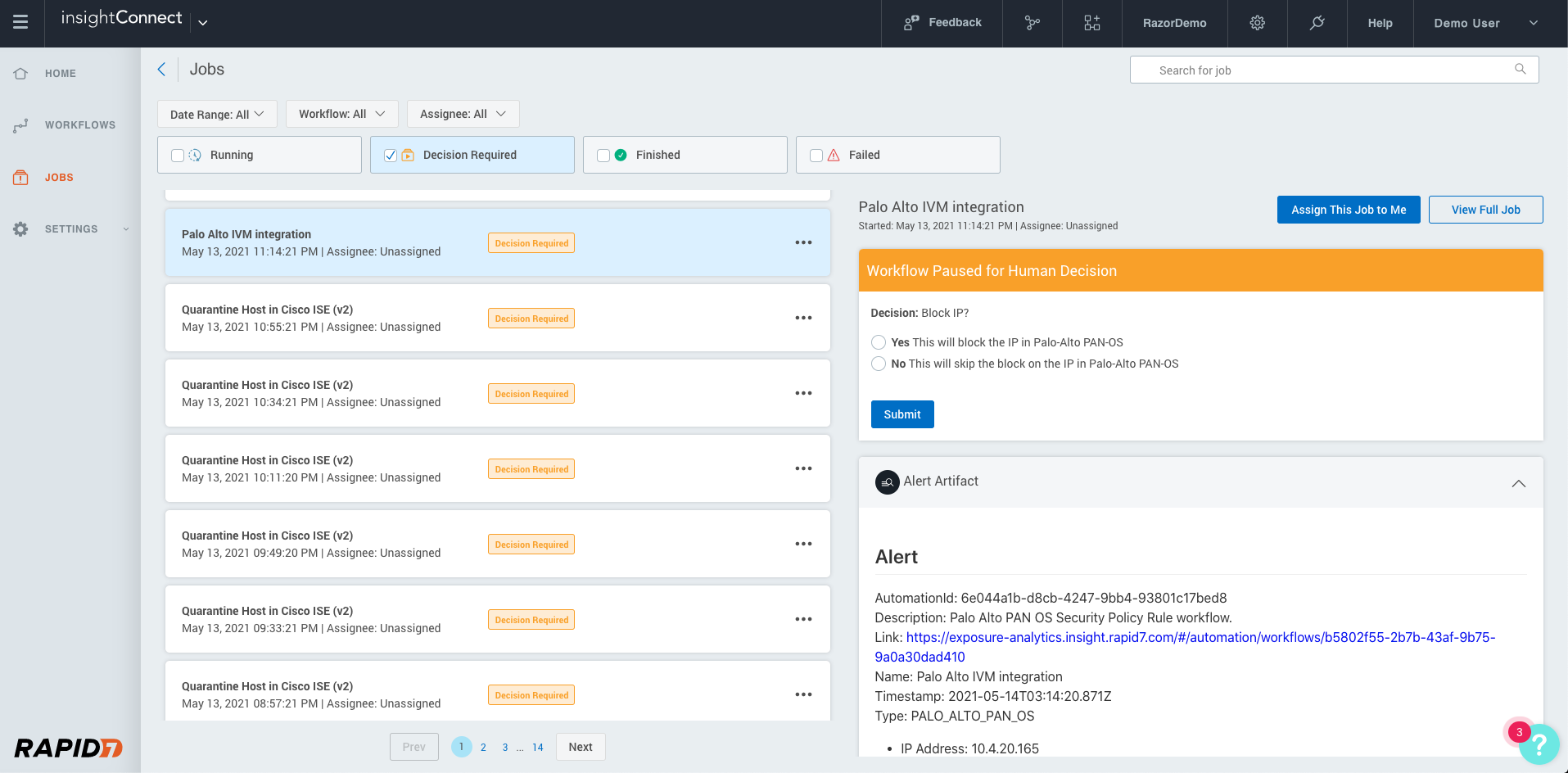Open the Date Range: All dropdown
The image size is (1568, 773).
pos(217,114)
